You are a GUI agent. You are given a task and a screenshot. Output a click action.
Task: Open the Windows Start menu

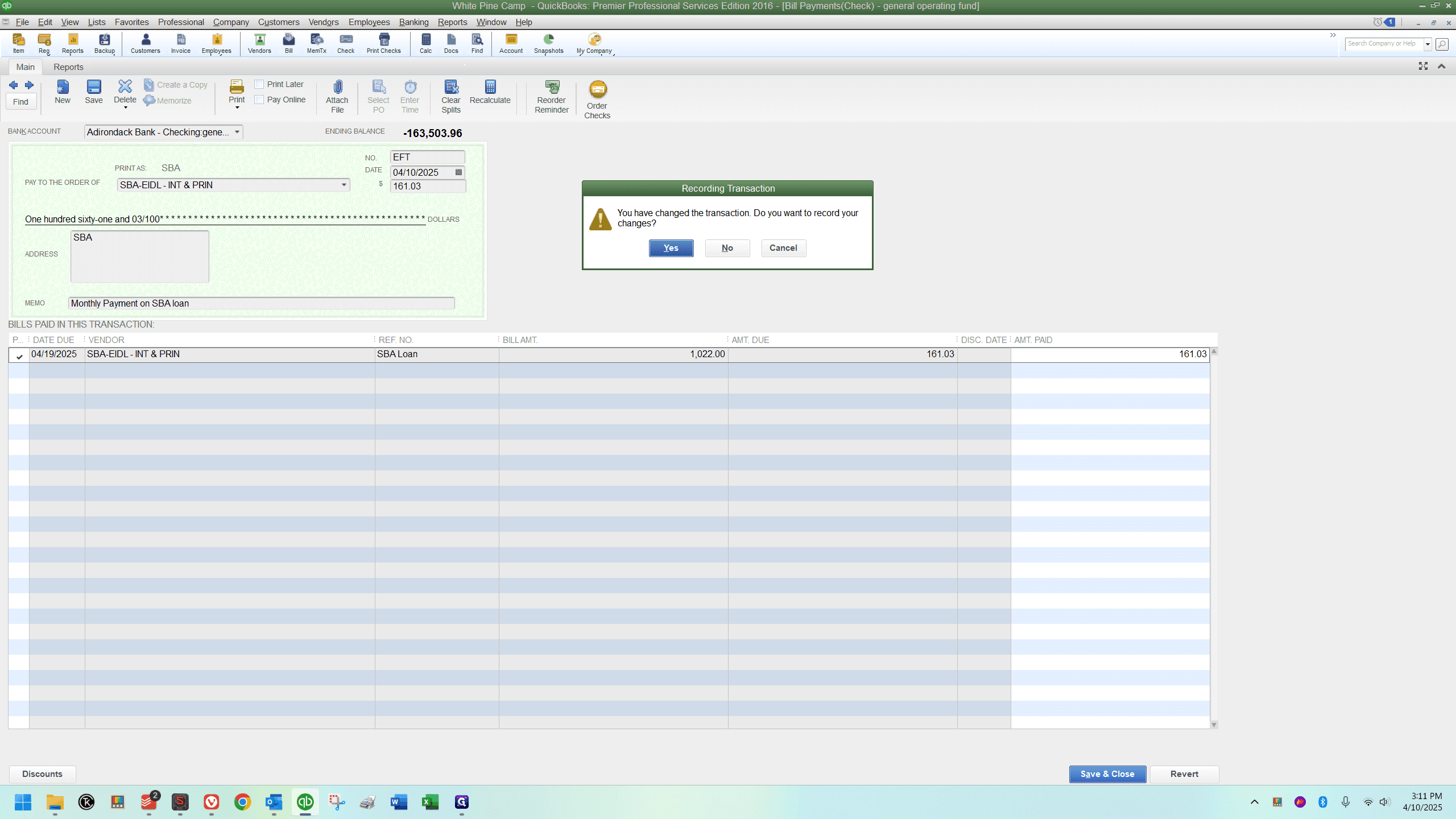(23, 802)
